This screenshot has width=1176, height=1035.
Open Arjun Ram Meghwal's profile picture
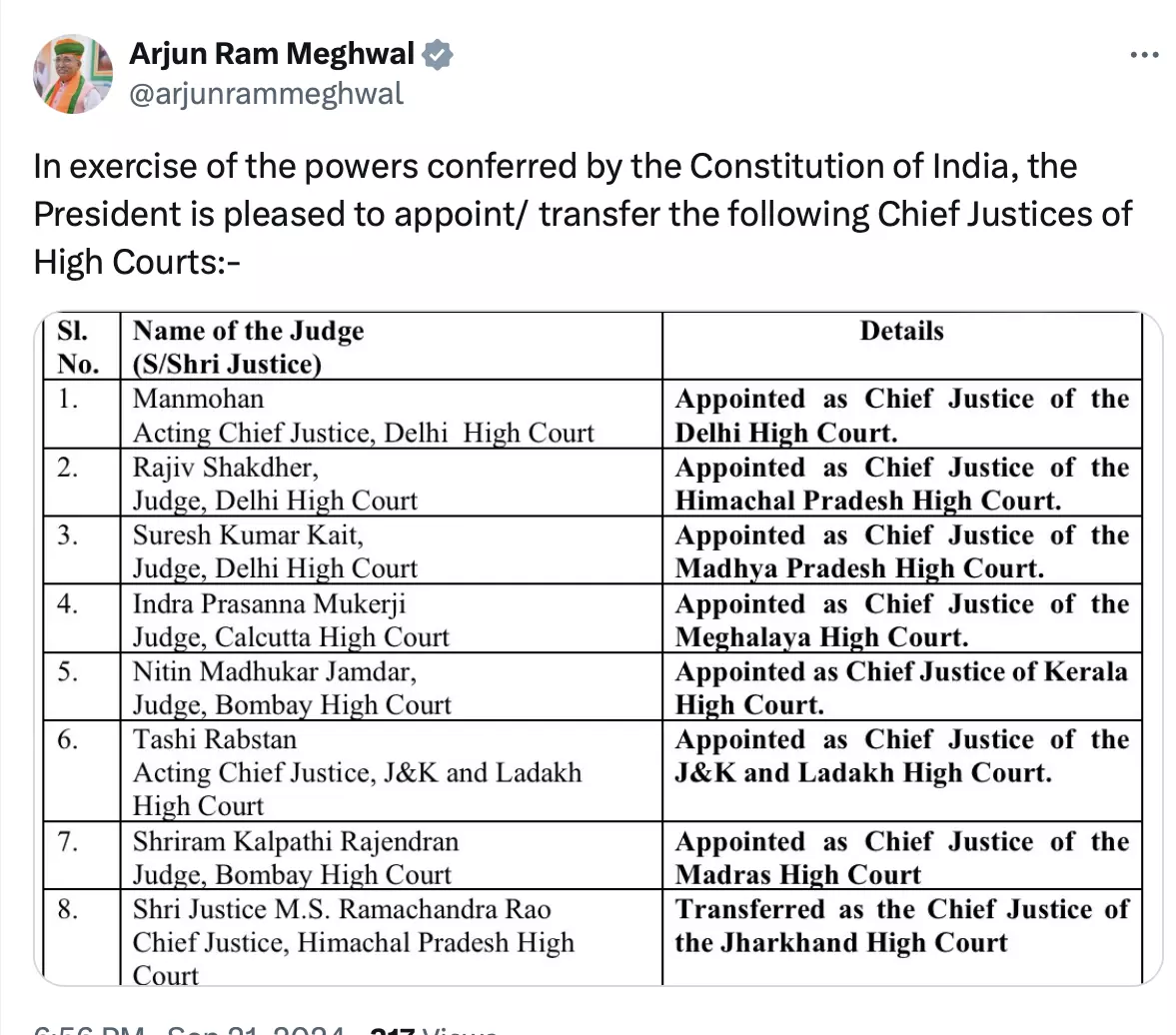coord(73,74)
